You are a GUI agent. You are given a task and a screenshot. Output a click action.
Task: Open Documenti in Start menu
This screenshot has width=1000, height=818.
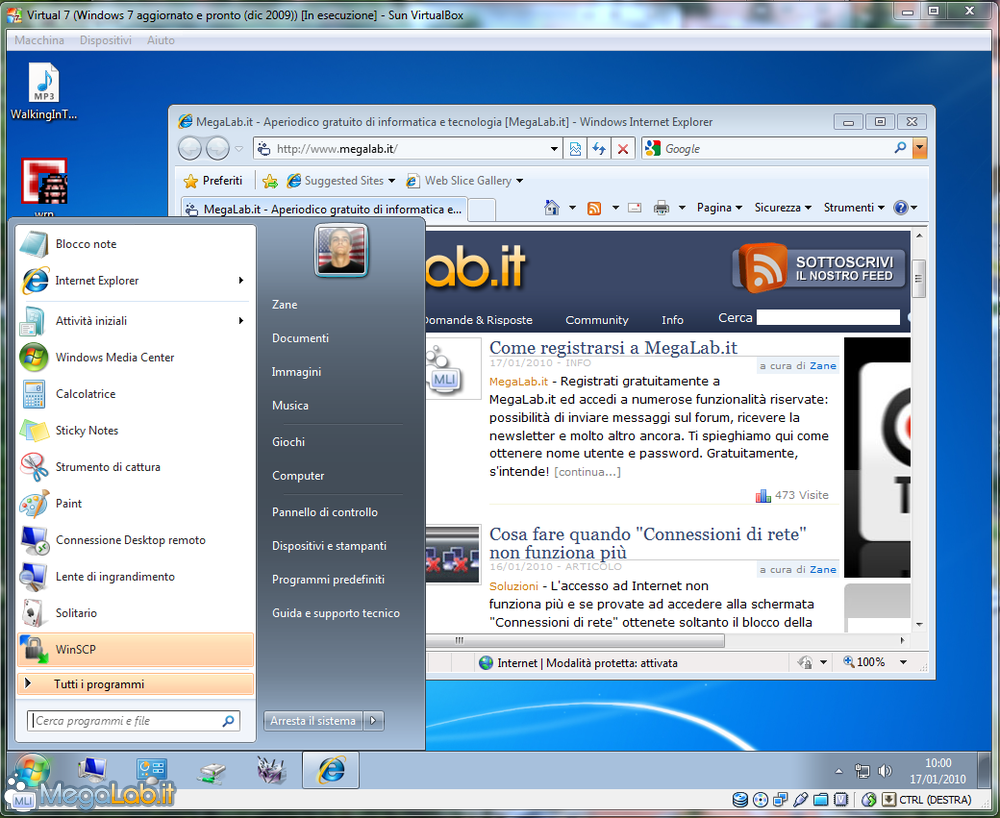pyautogui.click(x=300, y=339)
